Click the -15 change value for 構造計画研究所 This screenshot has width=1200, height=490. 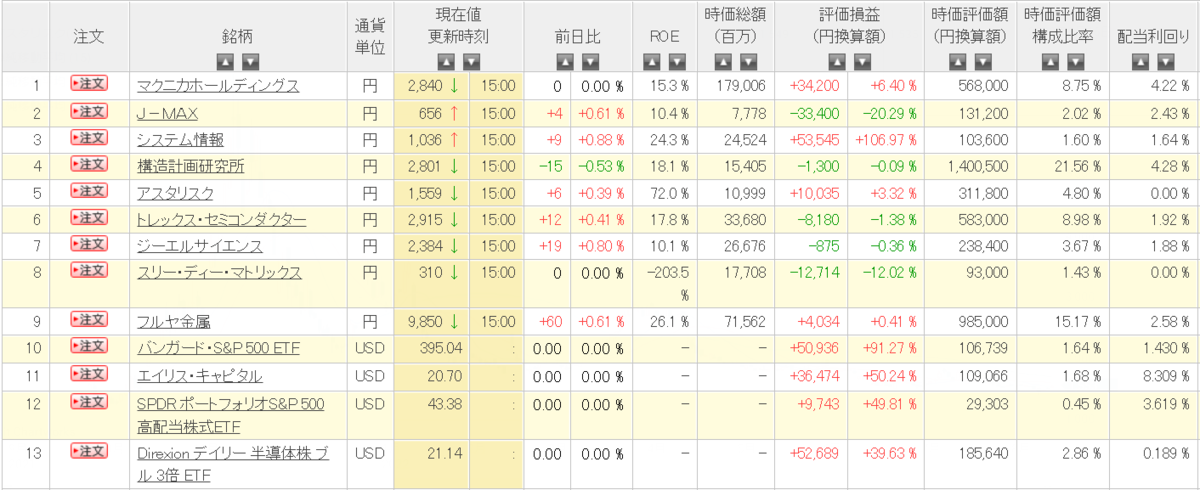tap(549, 166)
